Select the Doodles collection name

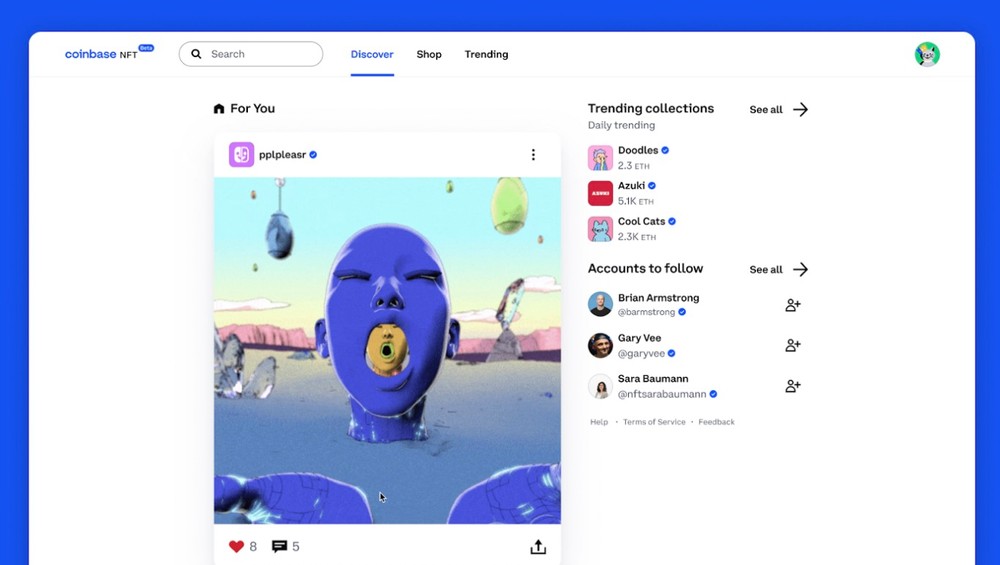point(638,150)
